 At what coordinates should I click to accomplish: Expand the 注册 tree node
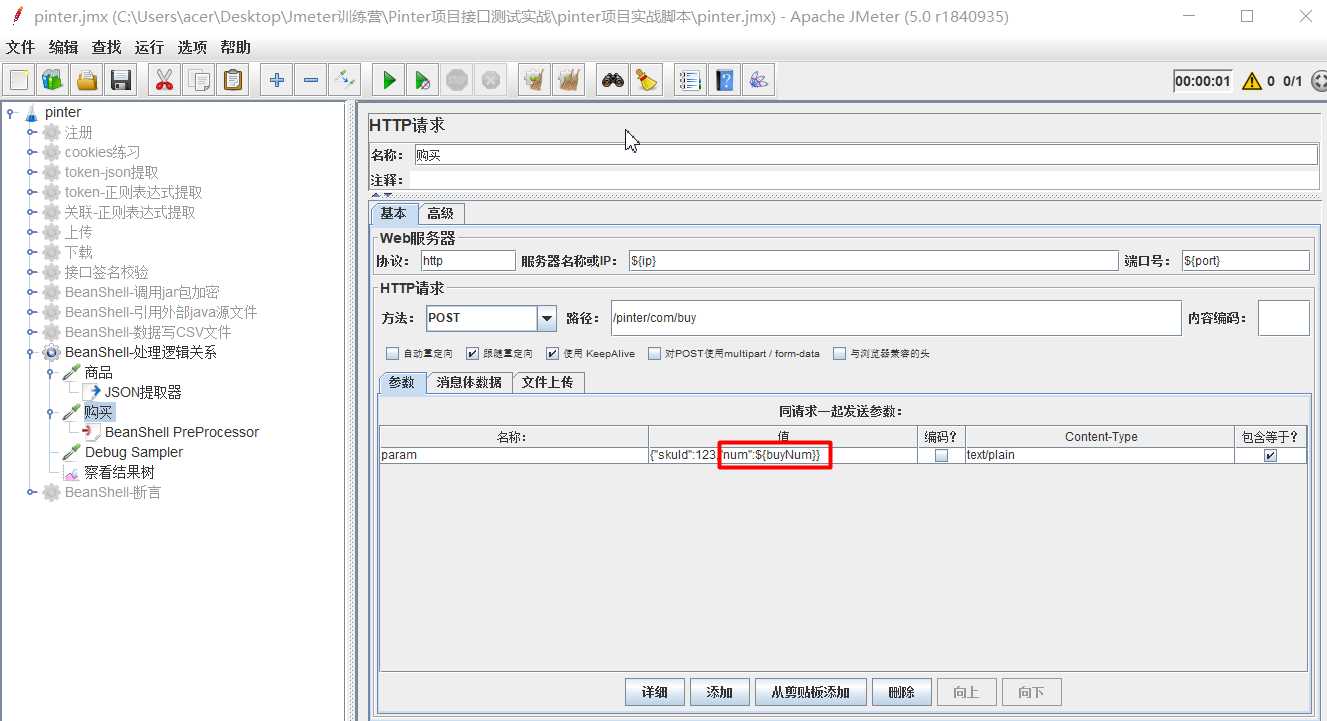click(x=31, y=132)
